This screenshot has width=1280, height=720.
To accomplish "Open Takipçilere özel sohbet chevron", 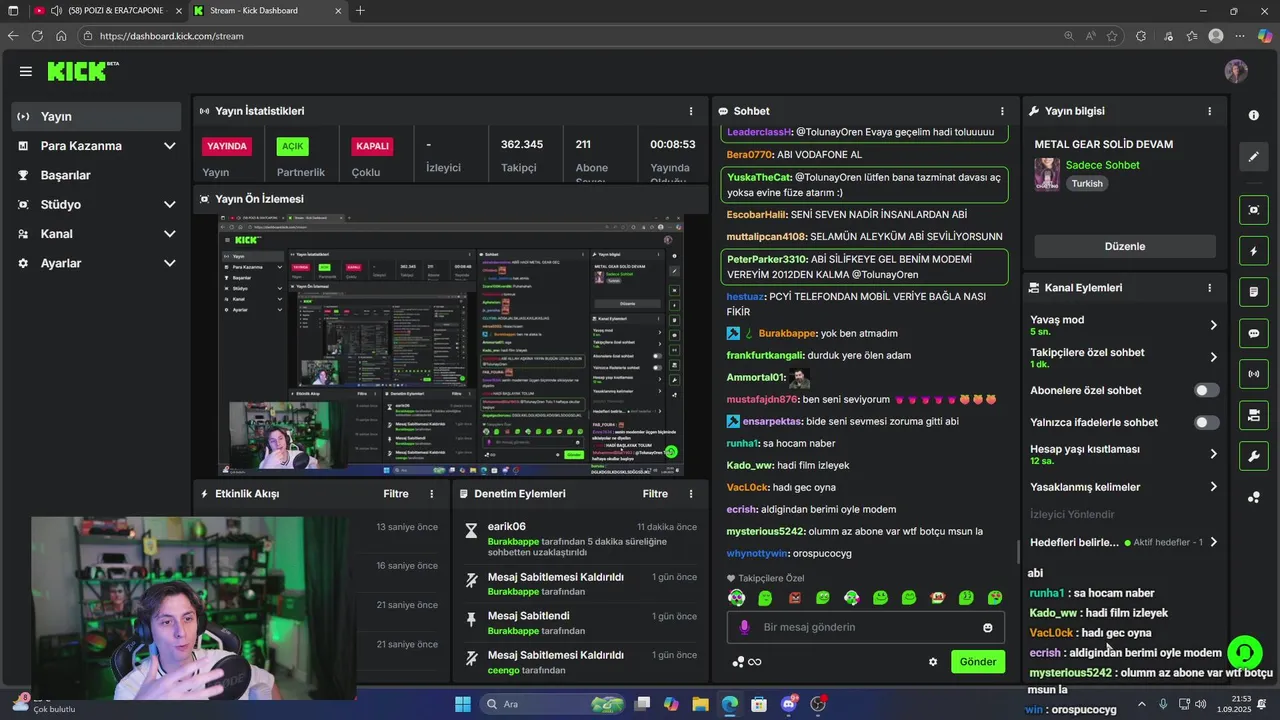I will [1213, 357].
